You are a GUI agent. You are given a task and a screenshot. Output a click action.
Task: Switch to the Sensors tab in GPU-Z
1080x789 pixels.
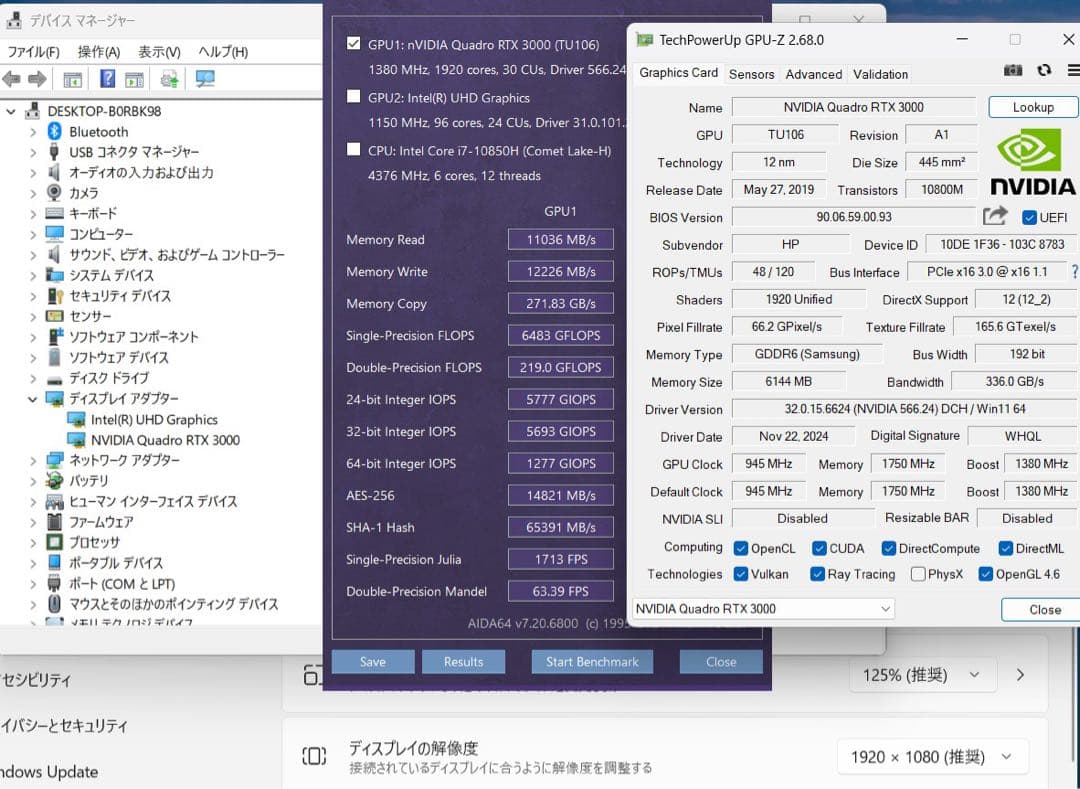click(x=751, y=73)
